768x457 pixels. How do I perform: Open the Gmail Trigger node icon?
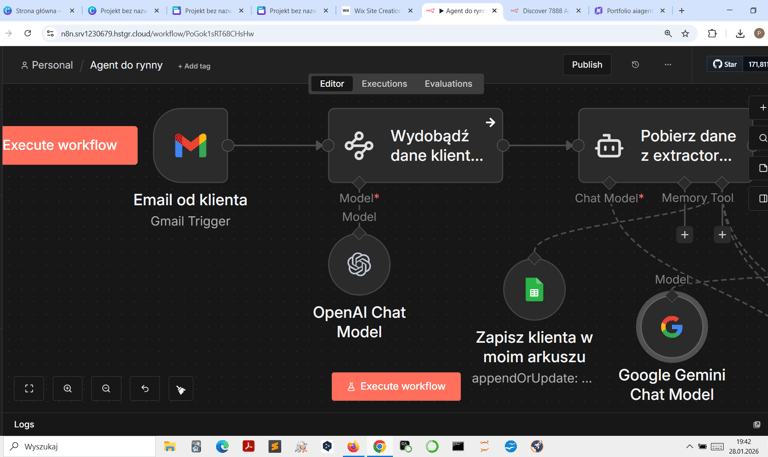point(191,145)
